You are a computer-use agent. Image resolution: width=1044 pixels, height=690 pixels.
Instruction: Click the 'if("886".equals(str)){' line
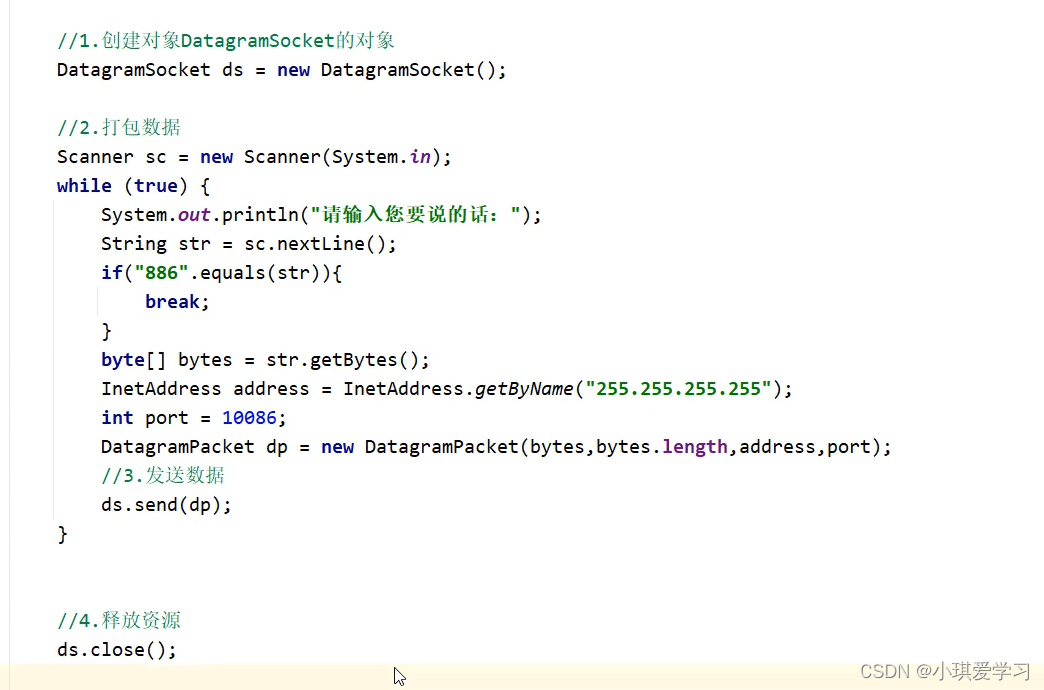[222, 272]
